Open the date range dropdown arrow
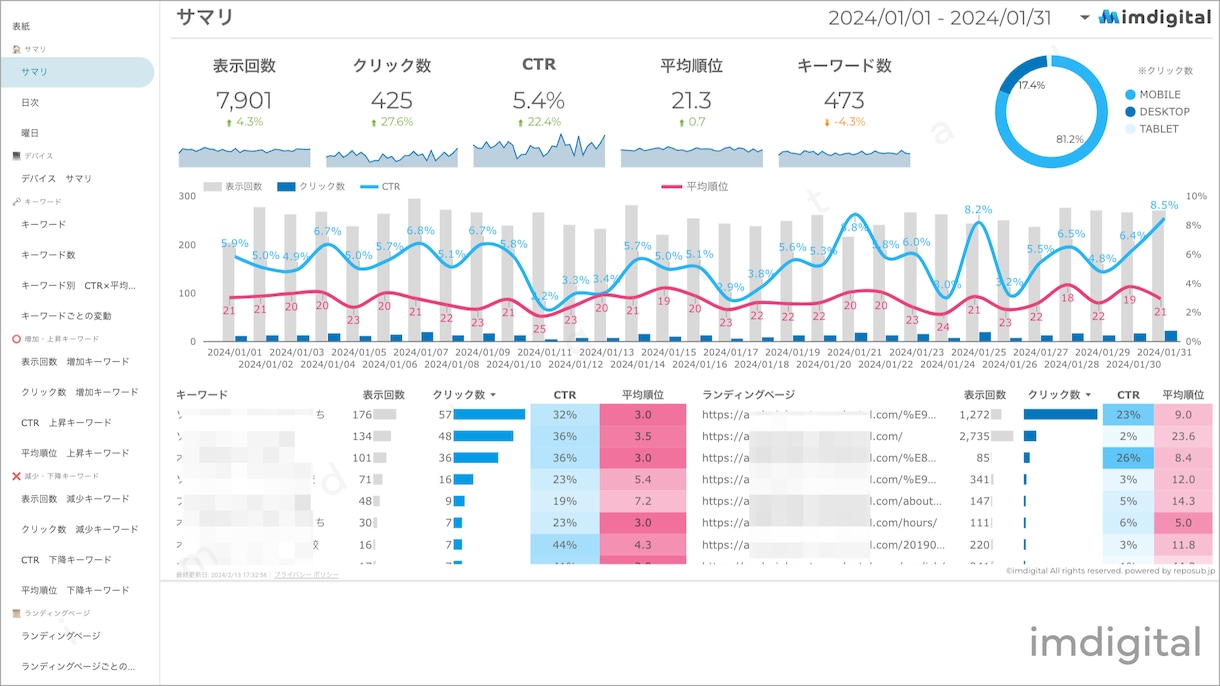This screenshot has height=686, width=1220. tap(1084, 17)
